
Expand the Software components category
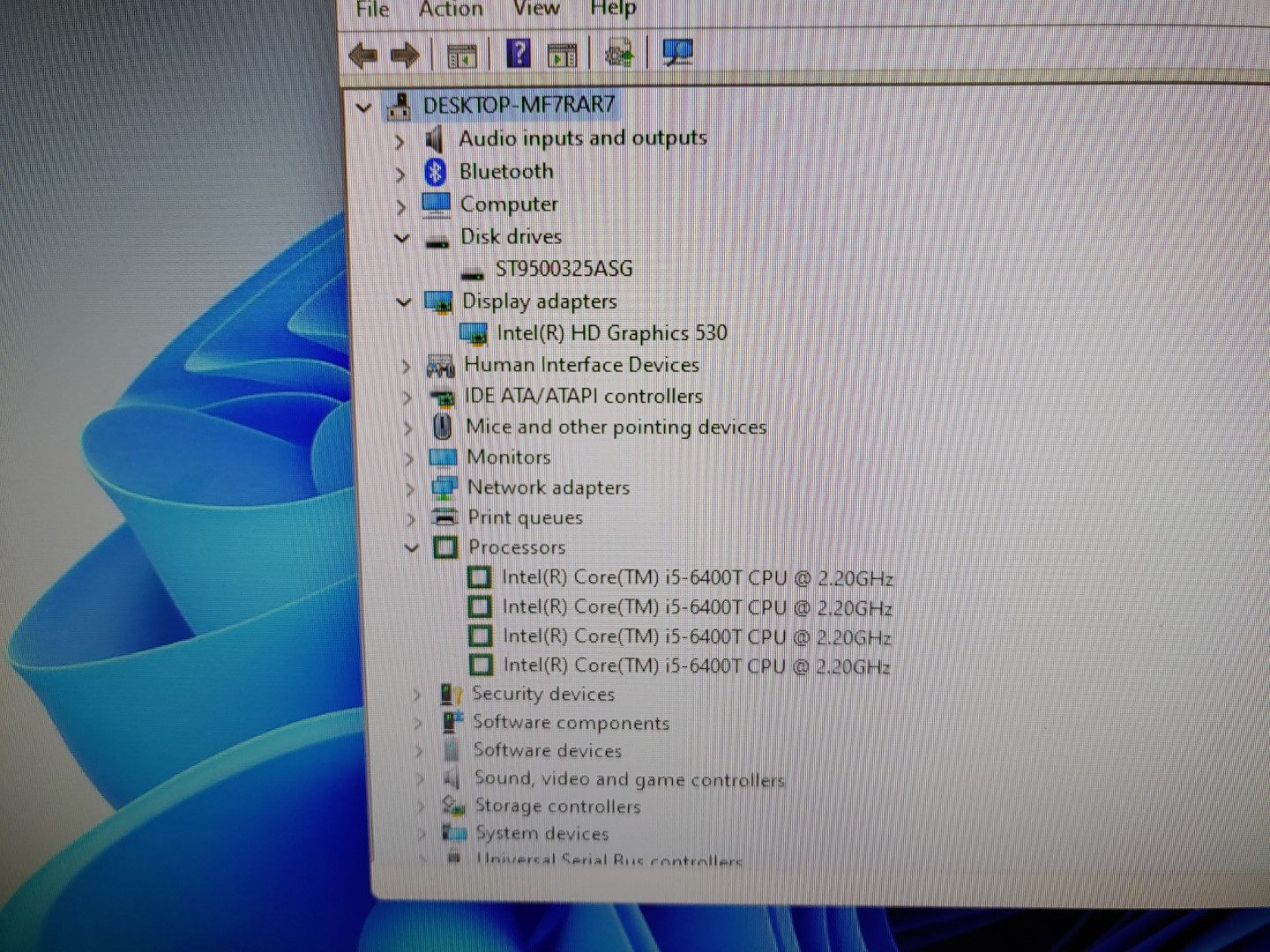pyautogui.click(x=418, y=724)
